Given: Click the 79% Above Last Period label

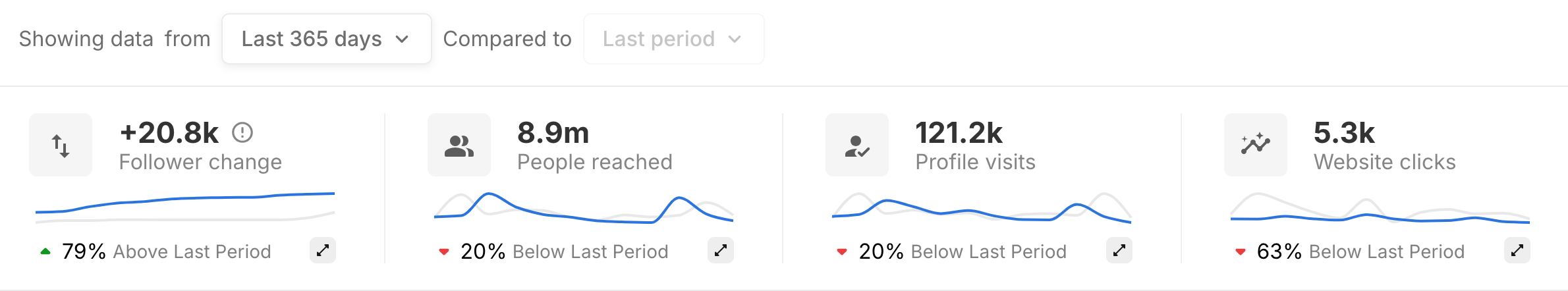Looking at the screenshot, I should pos(165,251).
